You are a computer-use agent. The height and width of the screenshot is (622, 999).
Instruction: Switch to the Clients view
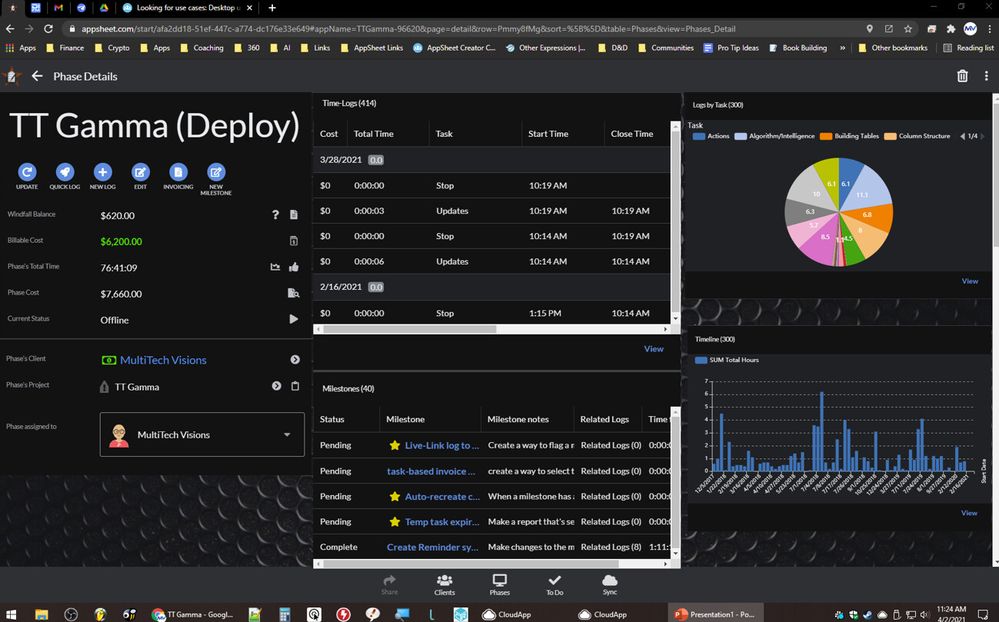[444, 584]
